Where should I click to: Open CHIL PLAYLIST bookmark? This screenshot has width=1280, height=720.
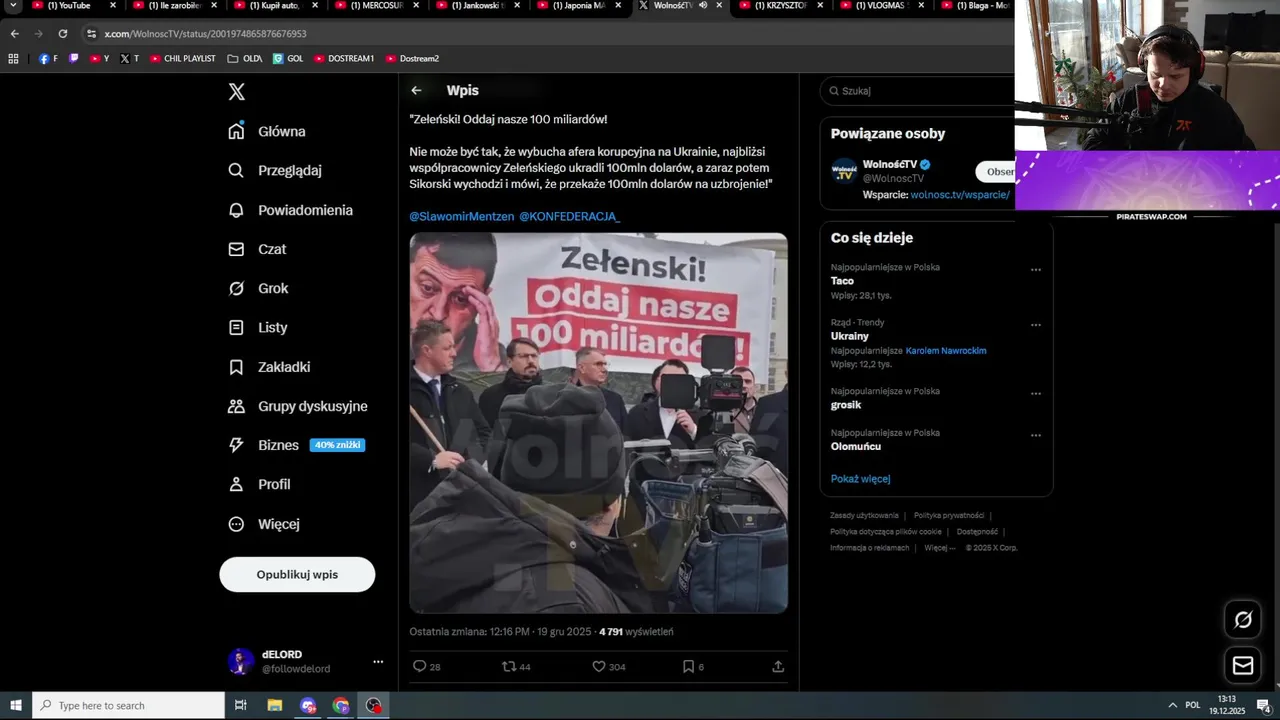tap(183, 59)
